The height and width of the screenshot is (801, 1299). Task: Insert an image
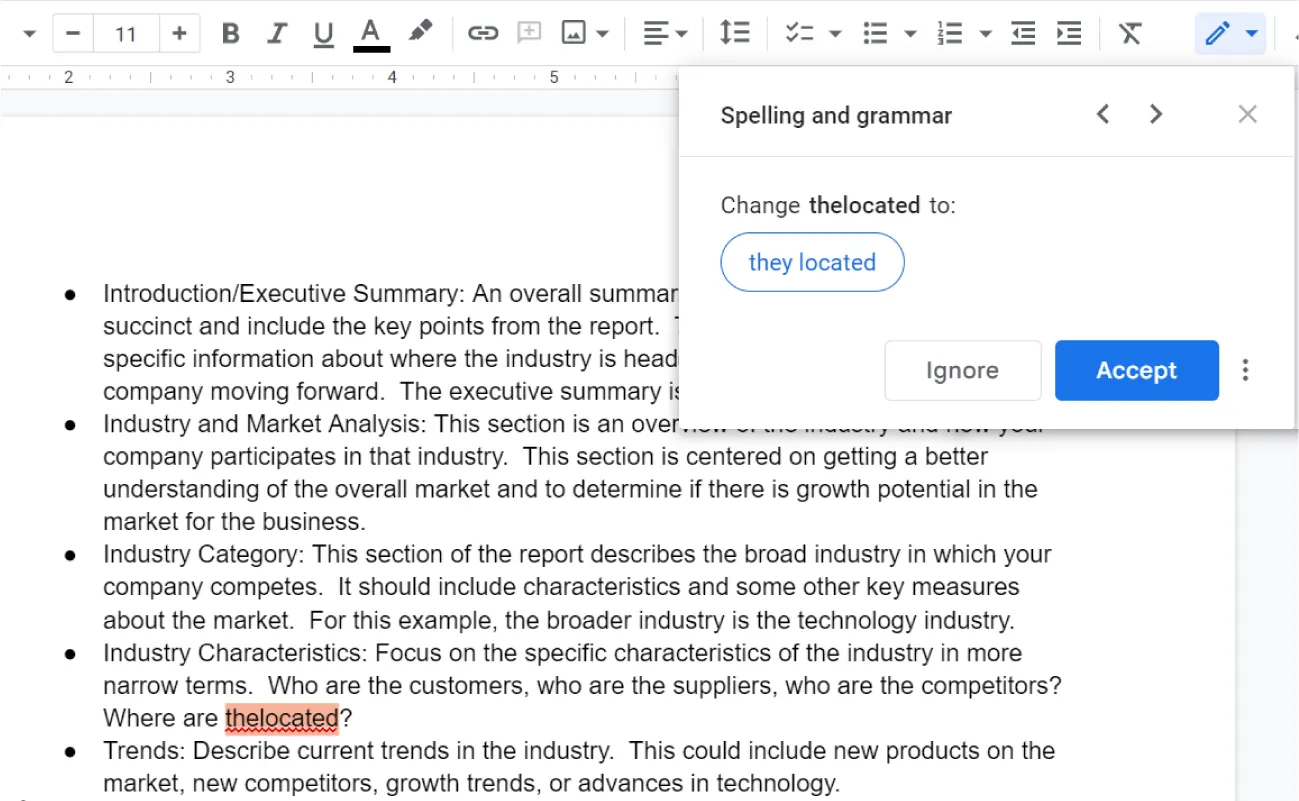573,33
